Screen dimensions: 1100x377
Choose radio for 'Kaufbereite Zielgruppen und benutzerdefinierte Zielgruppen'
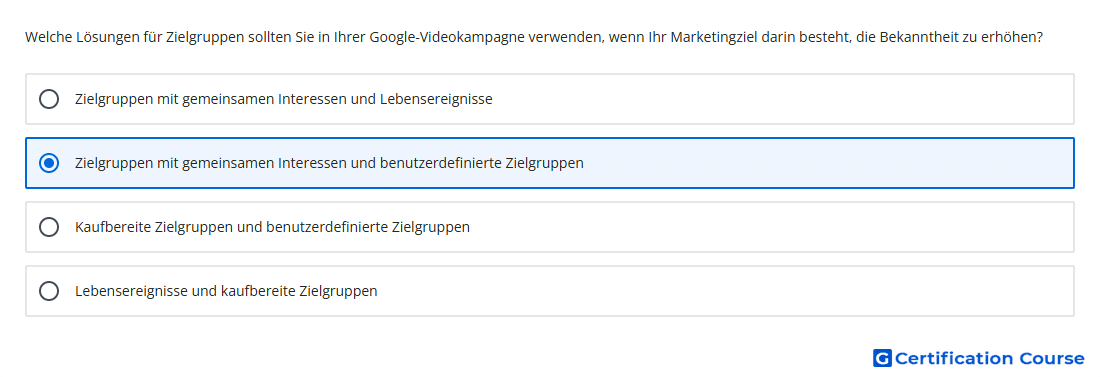[49, 227]
